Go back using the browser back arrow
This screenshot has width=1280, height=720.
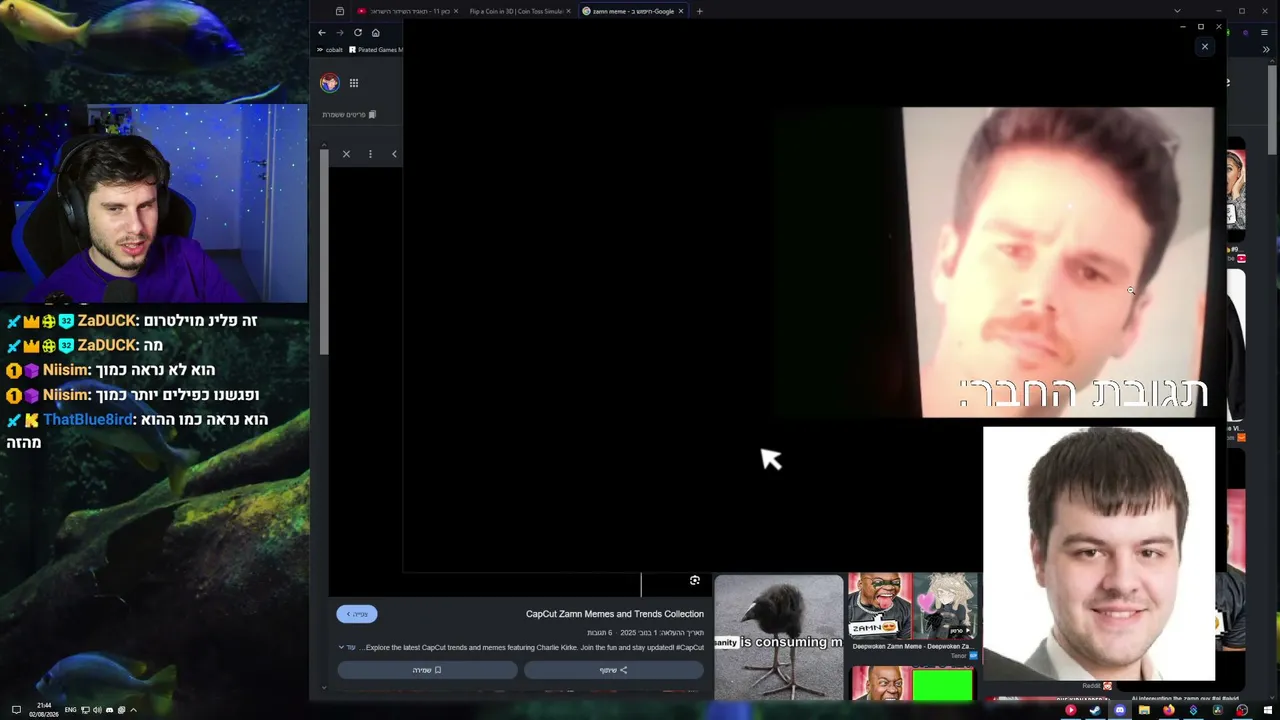coord(322,32)
